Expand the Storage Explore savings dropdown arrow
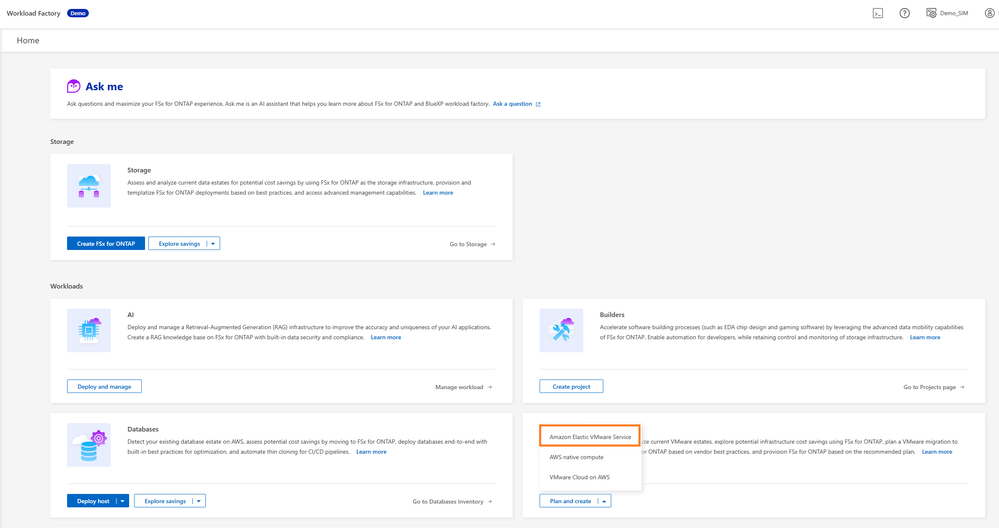Viewport: 999px width, 528px height. [213, 243]
